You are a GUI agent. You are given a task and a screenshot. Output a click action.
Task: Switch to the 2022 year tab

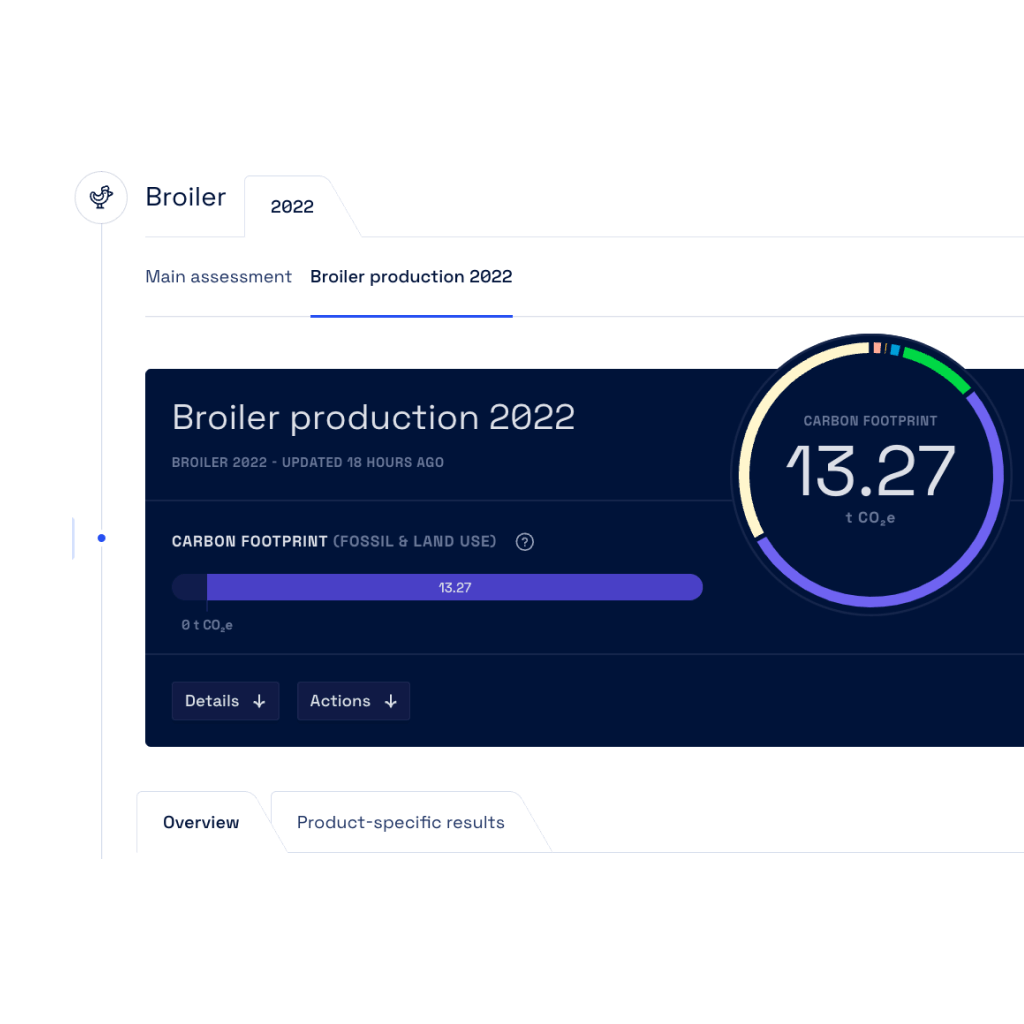pos(292,207)
